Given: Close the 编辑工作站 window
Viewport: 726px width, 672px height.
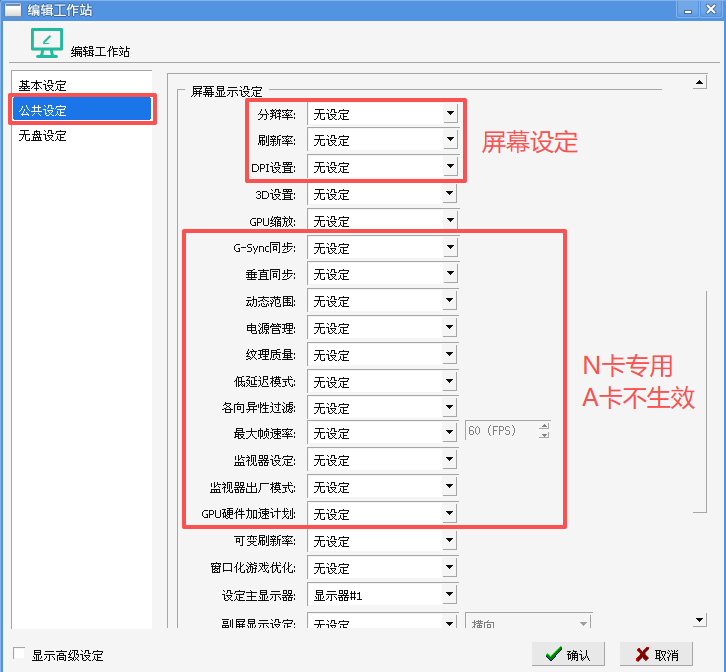Looking at the screenshot, I should tap(711, 10).
